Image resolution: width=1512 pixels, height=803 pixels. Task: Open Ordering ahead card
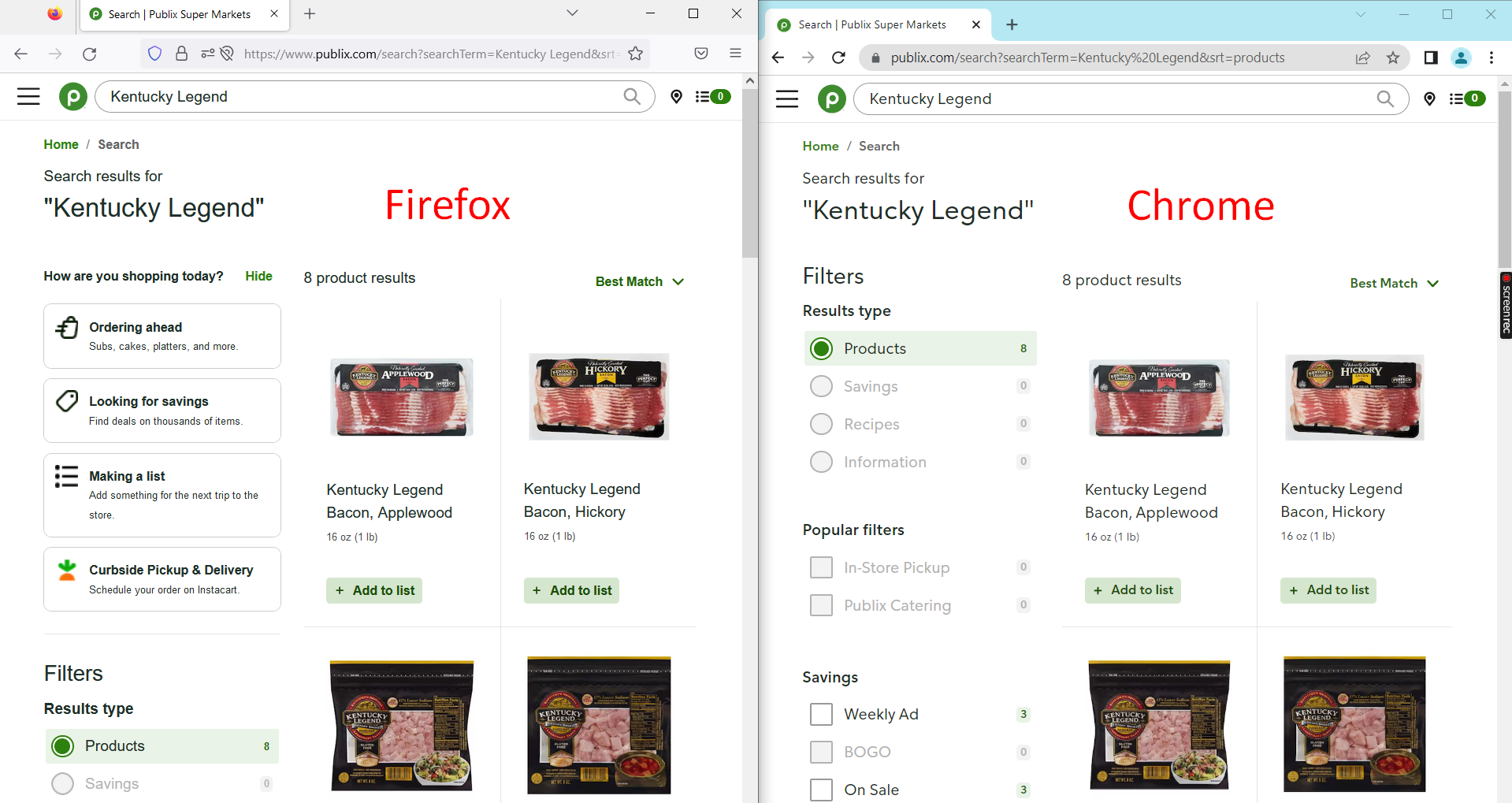[162, 336]
